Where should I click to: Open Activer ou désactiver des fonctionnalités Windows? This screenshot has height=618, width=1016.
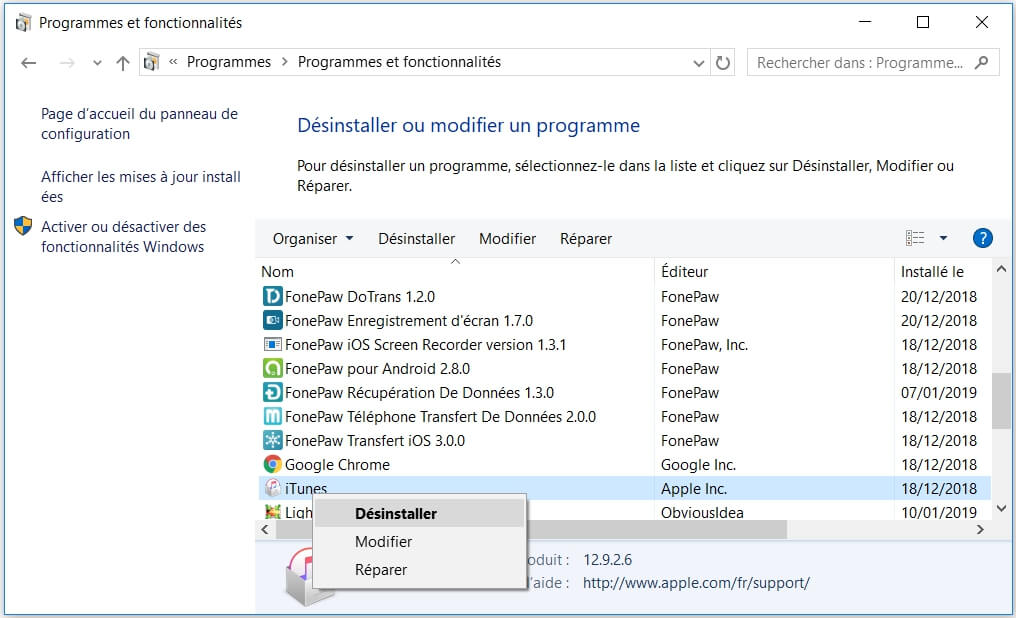[123, 236]
